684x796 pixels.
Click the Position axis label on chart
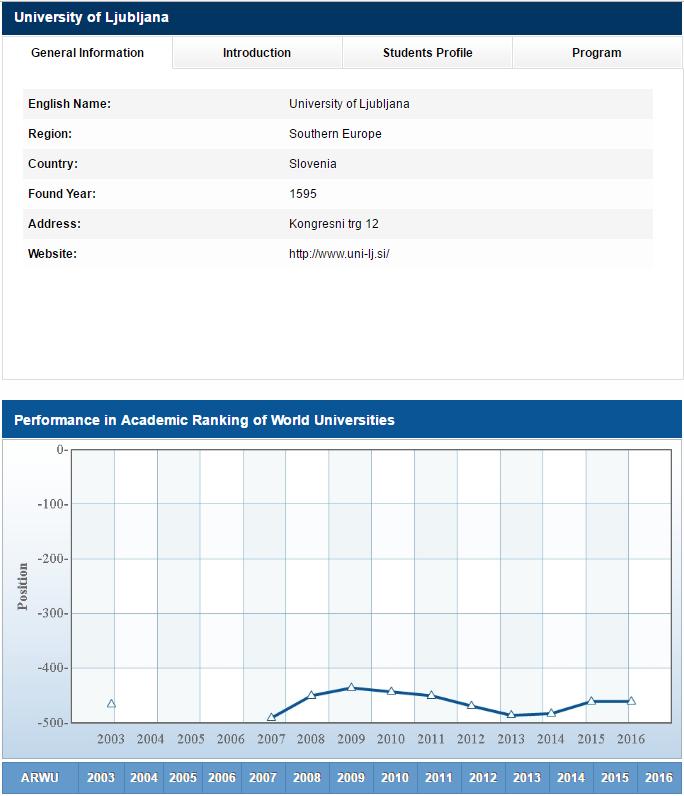pyautogui.click(x=23, y=586)
